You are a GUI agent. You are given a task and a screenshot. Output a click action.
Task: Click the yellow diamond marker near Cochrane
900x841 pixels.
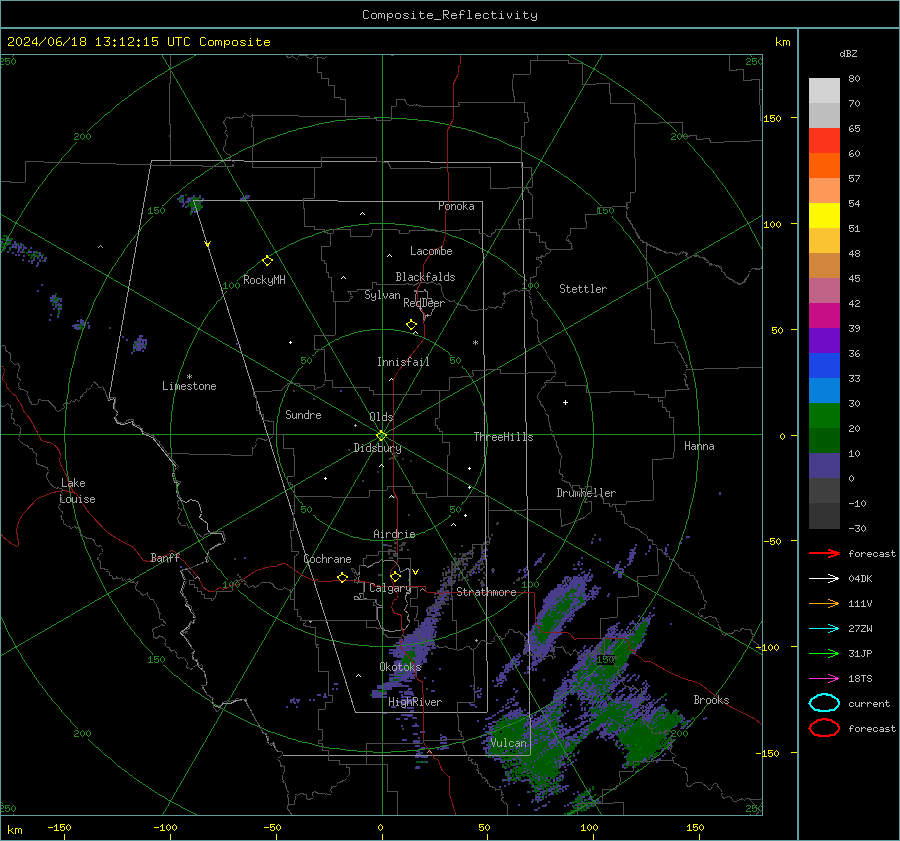pyautogui.click(x=342, y=577)
